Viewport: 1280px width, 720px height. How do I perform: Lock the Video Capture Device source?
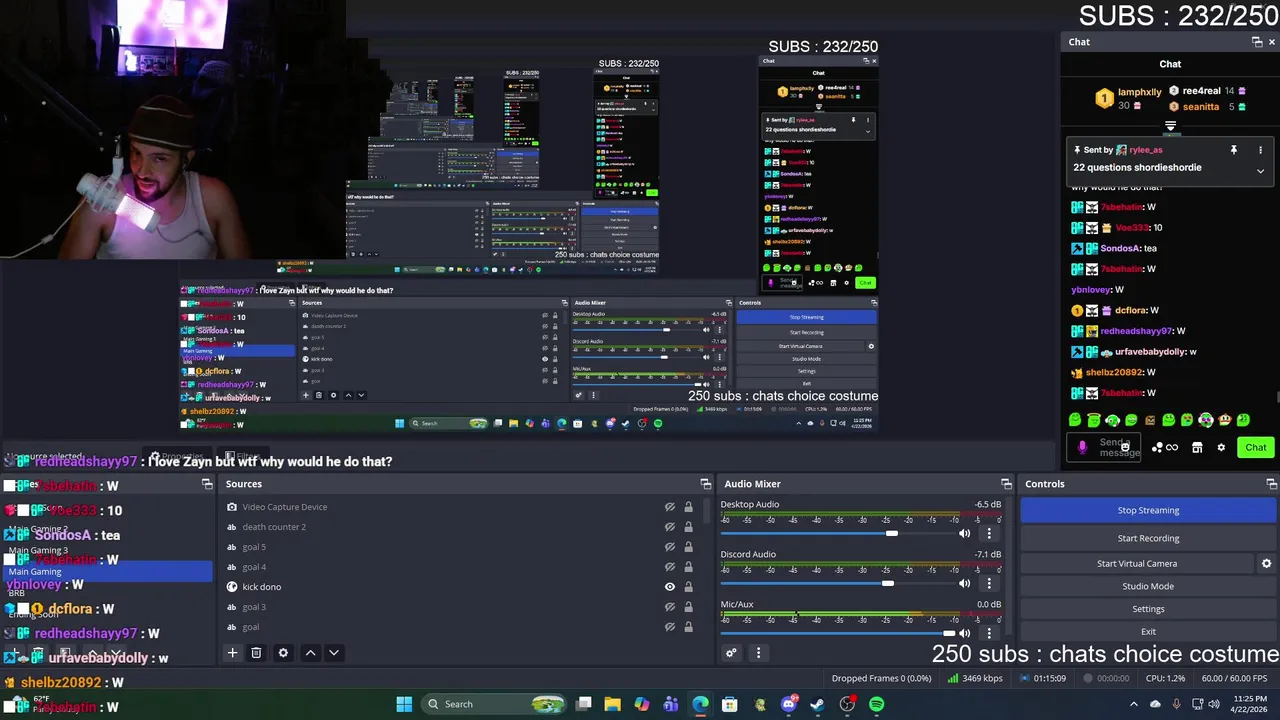point(688,507)
